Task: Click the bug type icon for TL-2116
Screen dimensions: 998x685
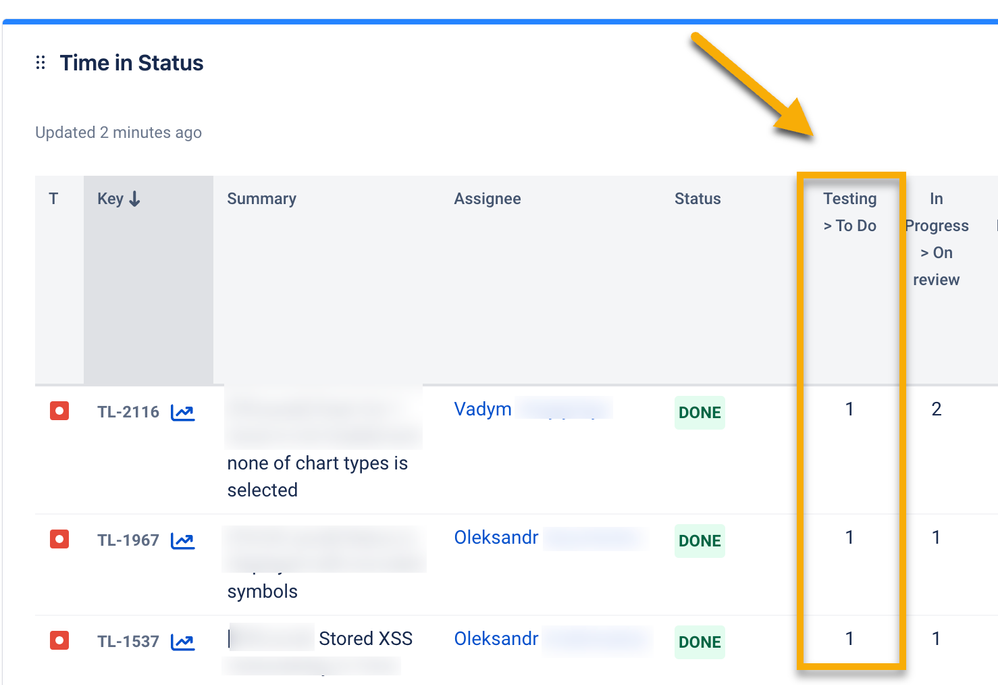Action: point(60,411)
